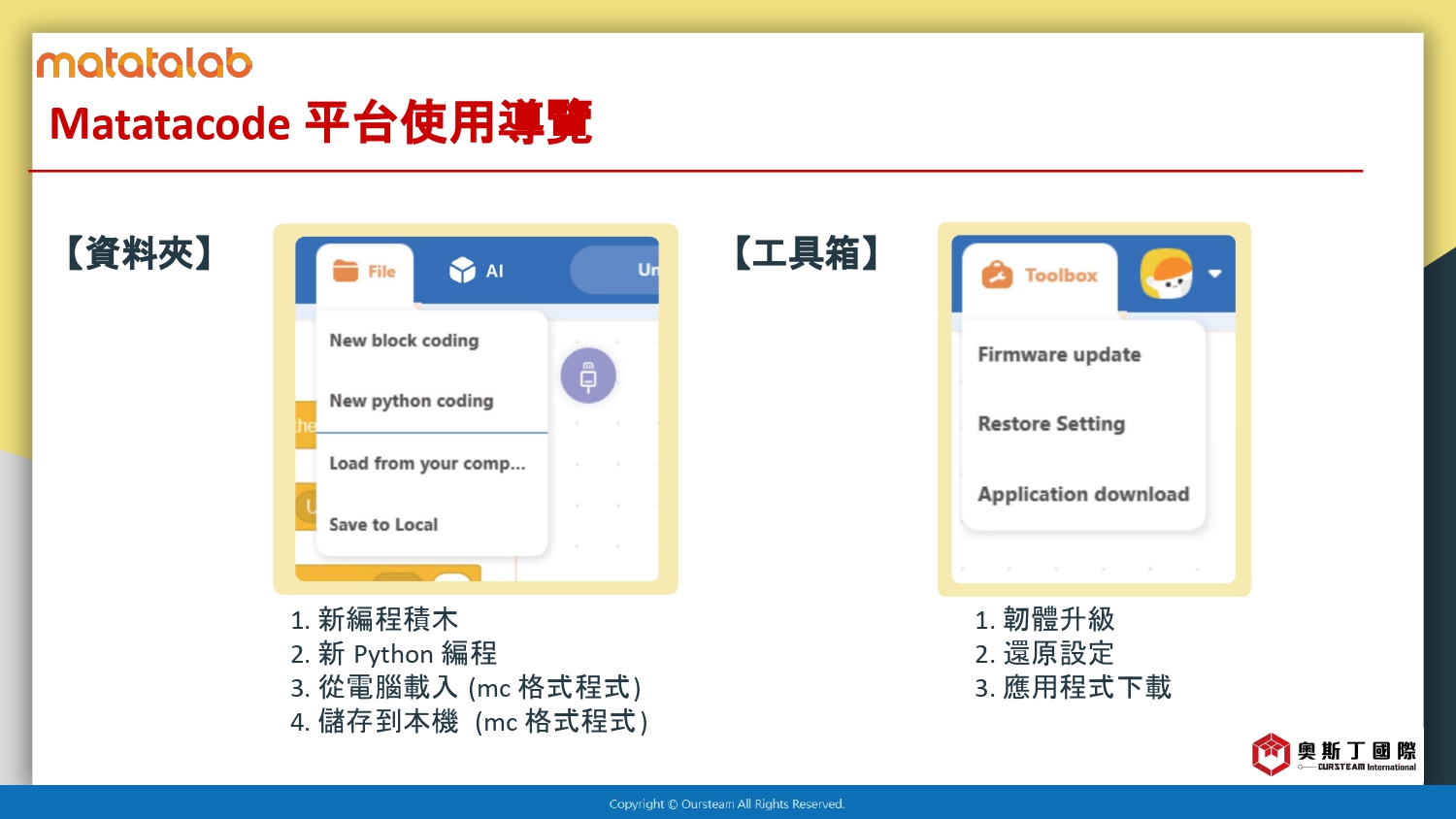Click the Copyright © Oursteam footer text
1456x819 pixels.
[727, 803]
